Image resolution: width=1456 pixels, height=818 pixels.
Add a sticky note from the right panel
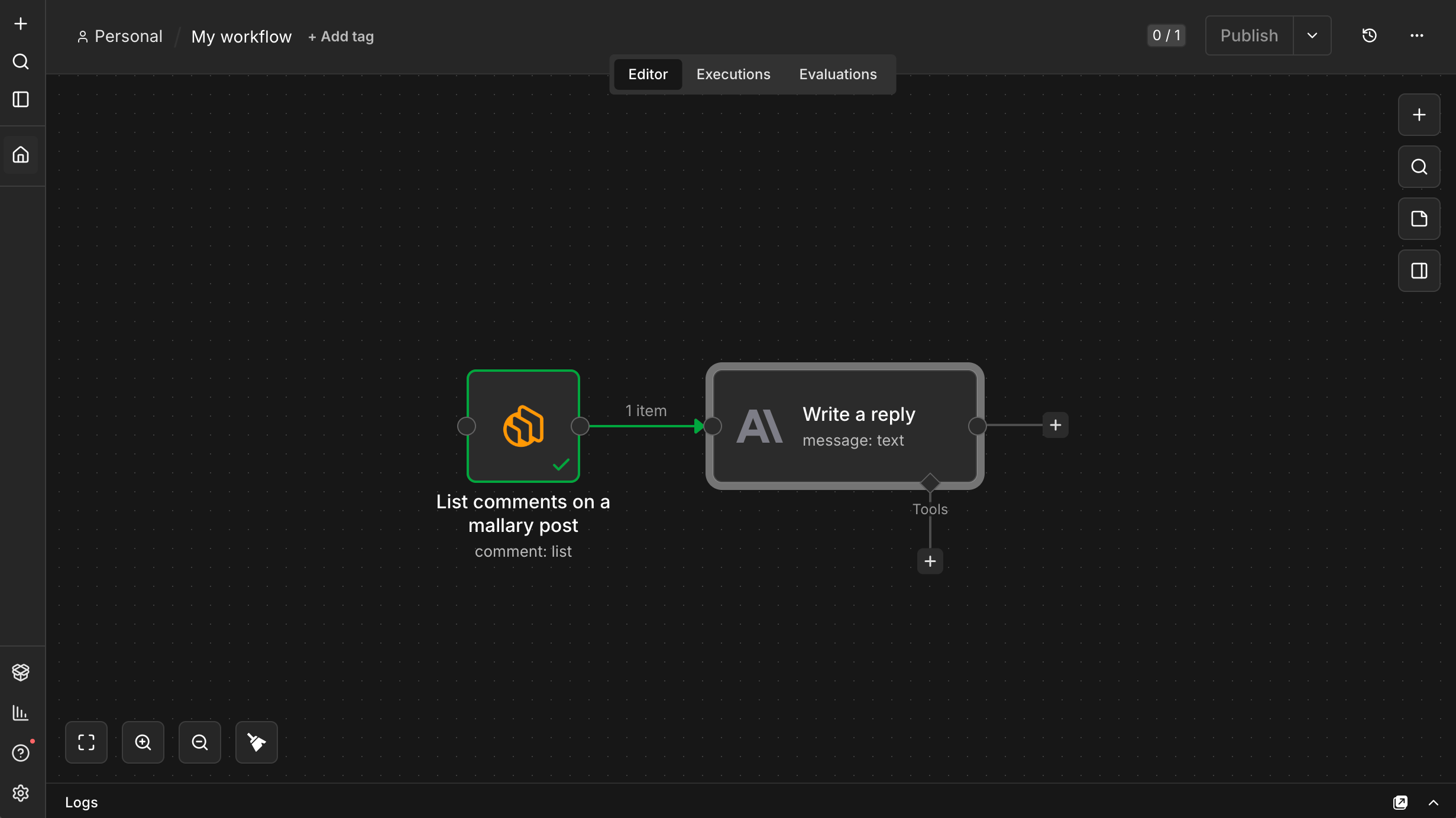click(x=1419, y=219)
